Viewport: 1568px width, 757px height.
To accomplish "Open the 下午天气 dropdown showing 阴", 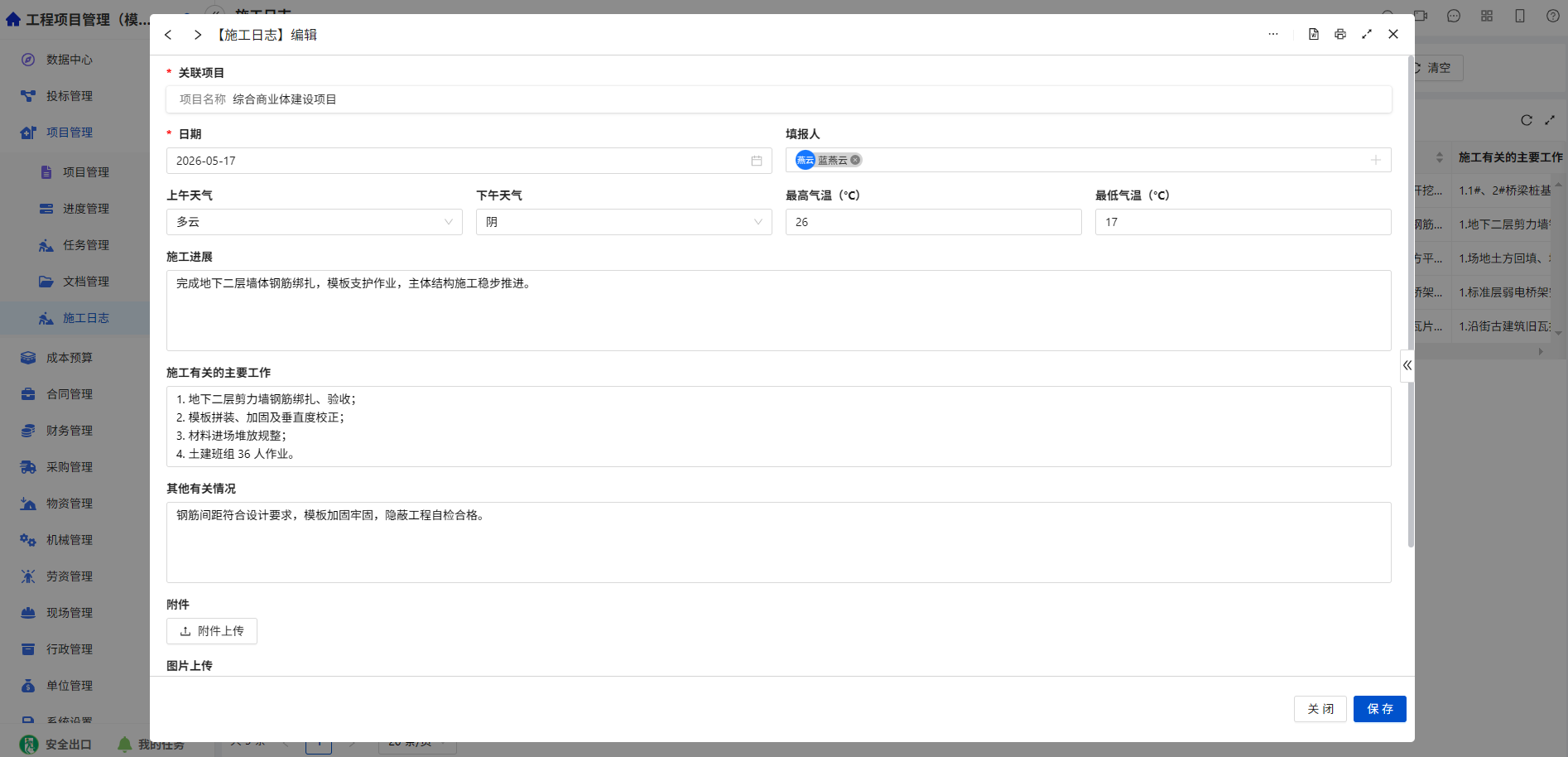I will tap(624, 222).
